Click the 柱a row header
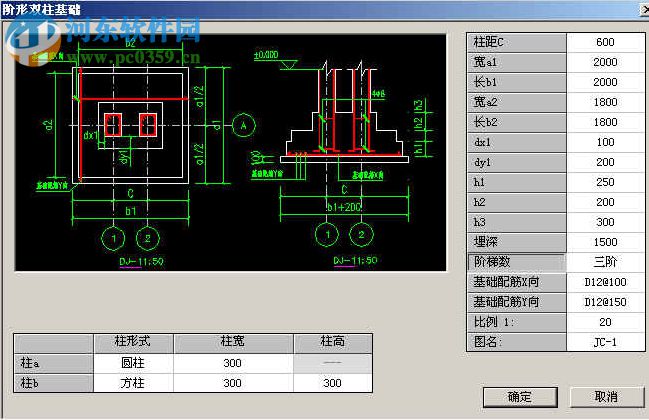The width and height of the screenshot is (649, 420). pyautogui.click(x=54, y=363)
